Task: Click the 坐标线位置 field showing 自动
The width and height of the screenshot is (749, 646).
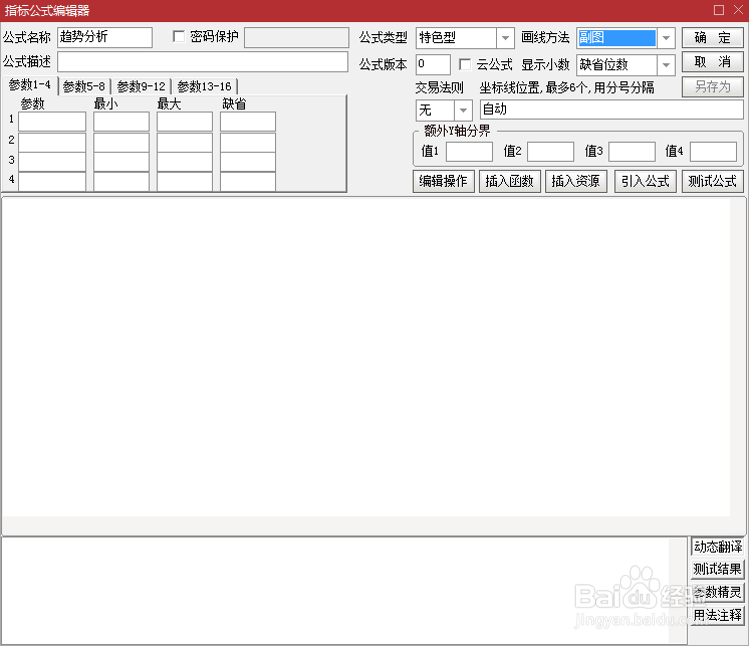Action: (611, 109)
